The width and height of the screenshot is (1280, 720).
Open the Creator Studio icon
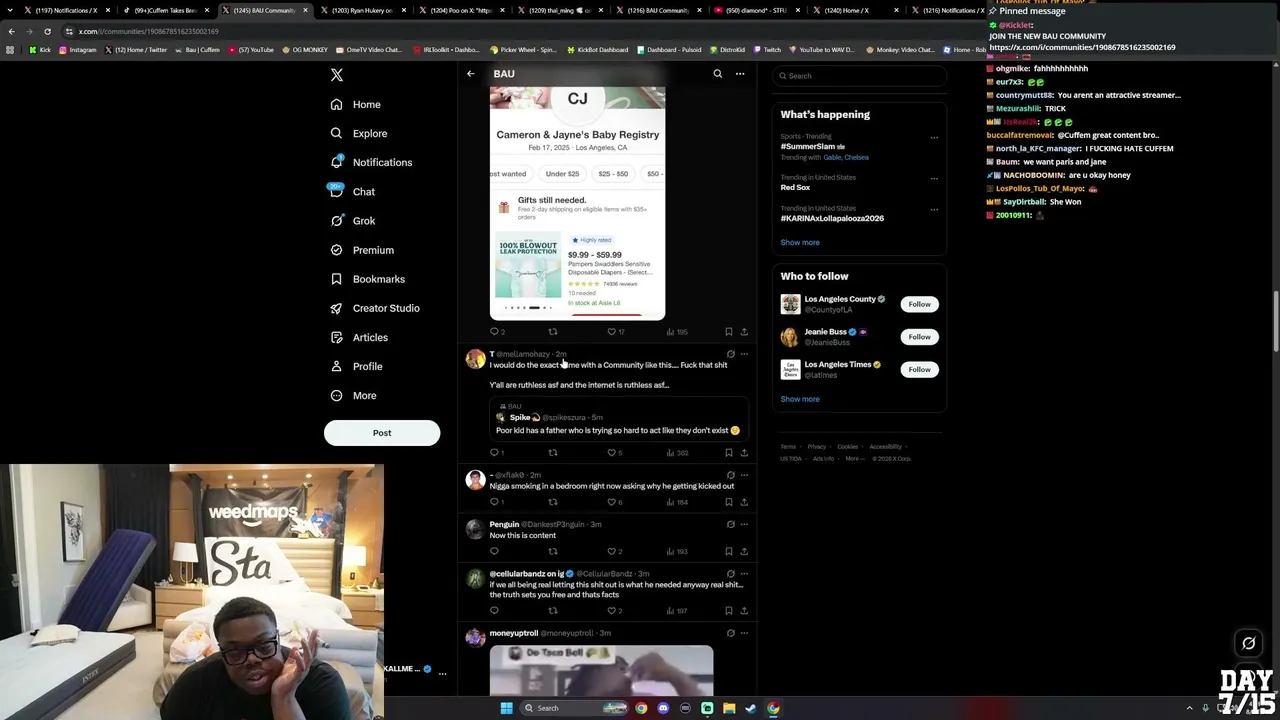[x=337, y=308]
